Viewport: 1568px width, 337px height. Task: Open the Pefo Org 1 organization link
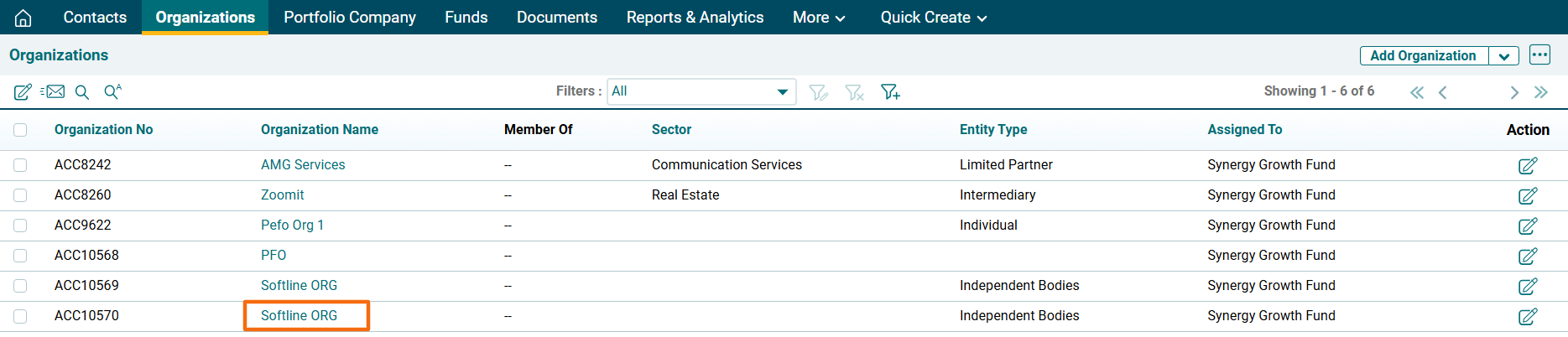pyautogui.click(x=292, y=226)
